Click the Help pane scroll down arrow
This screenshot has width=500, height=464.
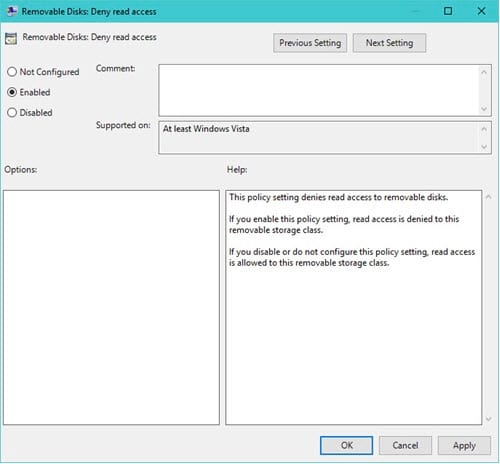click(489, 419)
